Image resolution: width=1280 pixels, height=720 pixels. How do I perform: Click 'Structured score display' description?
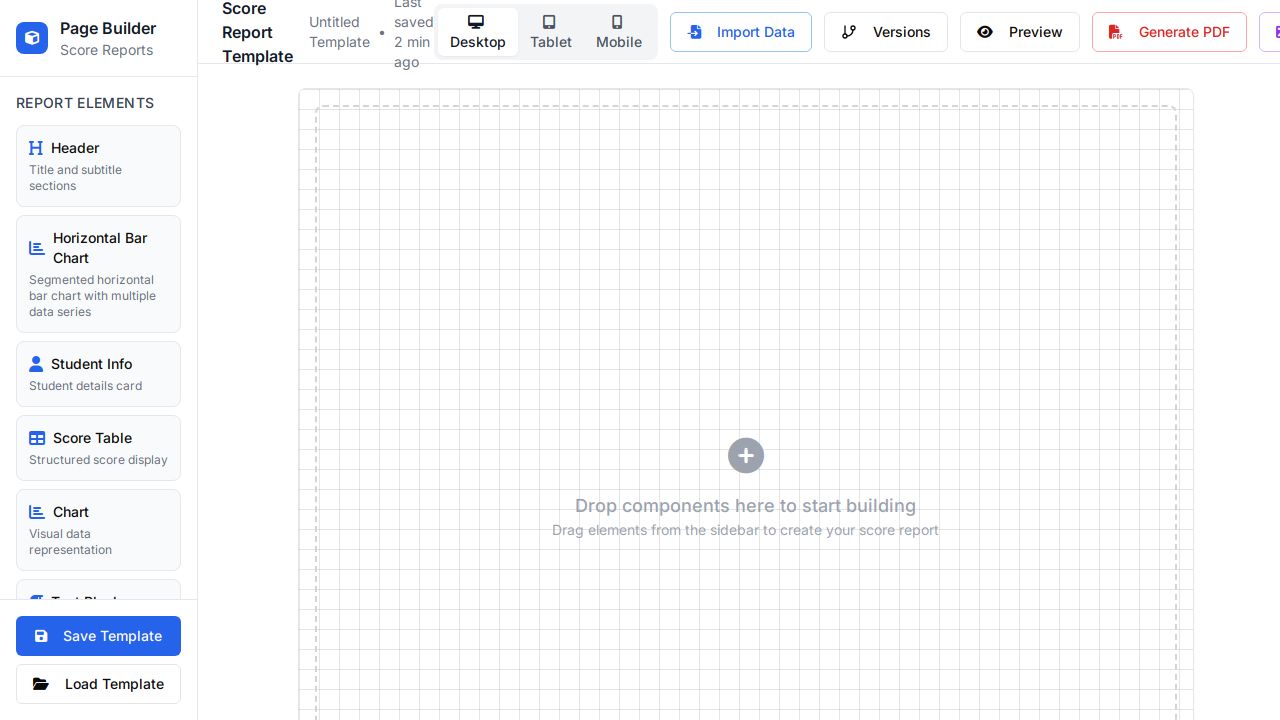click(98, 460)
